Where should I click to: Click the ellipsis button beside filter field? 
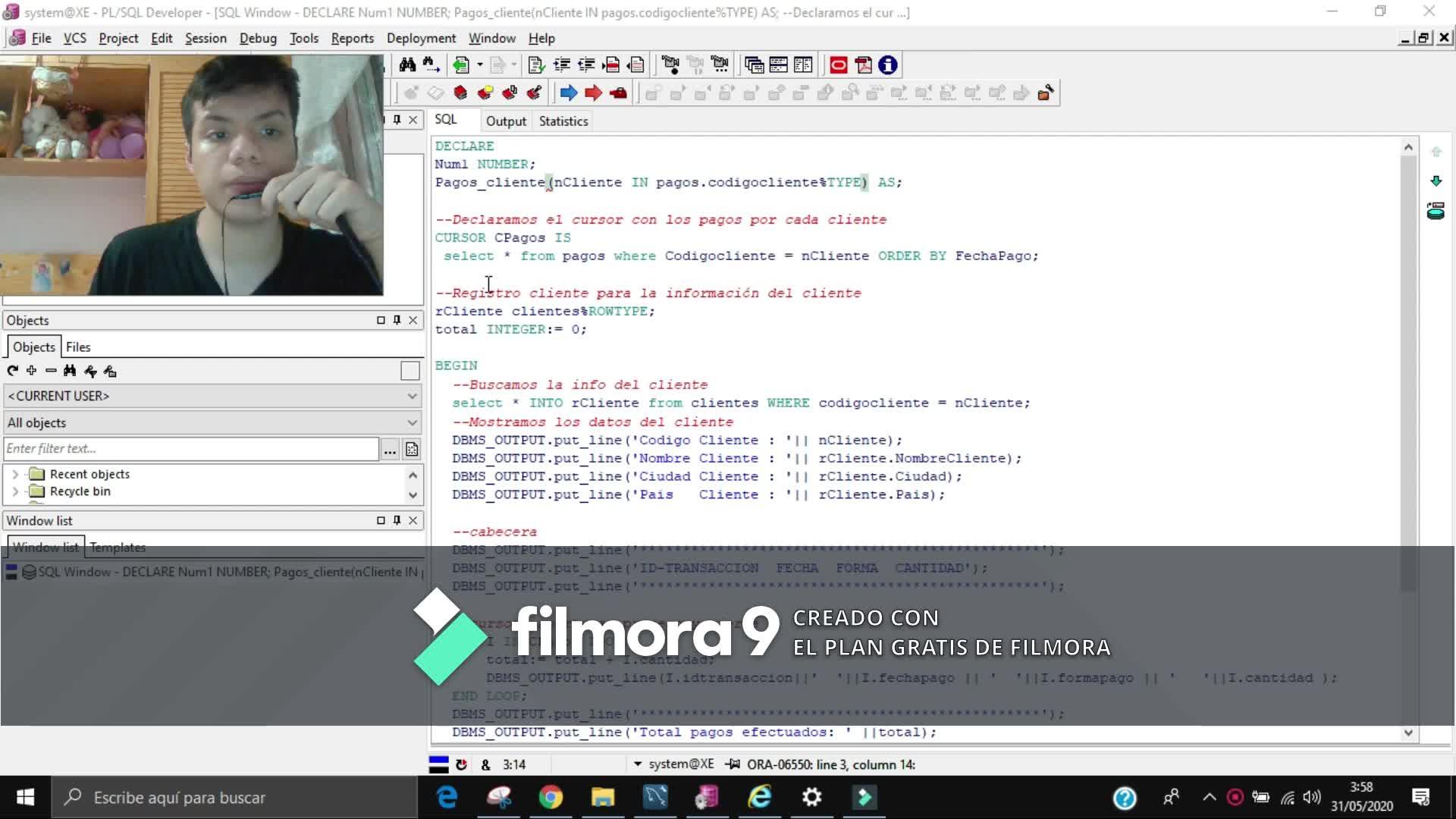(390, 450)
